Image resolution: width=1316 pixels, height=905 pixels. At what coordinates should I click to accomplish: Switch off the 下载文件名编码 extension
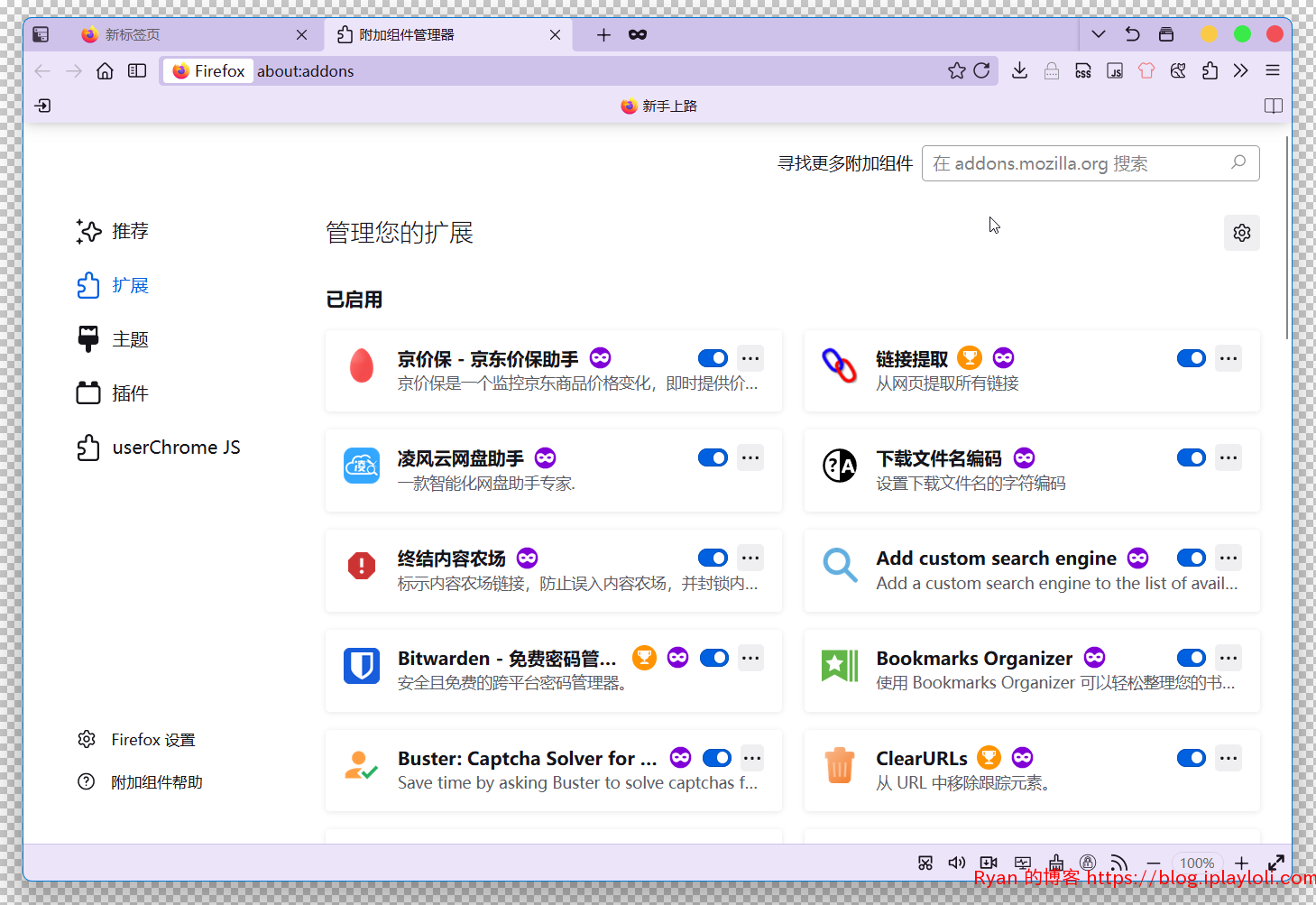1192,457
